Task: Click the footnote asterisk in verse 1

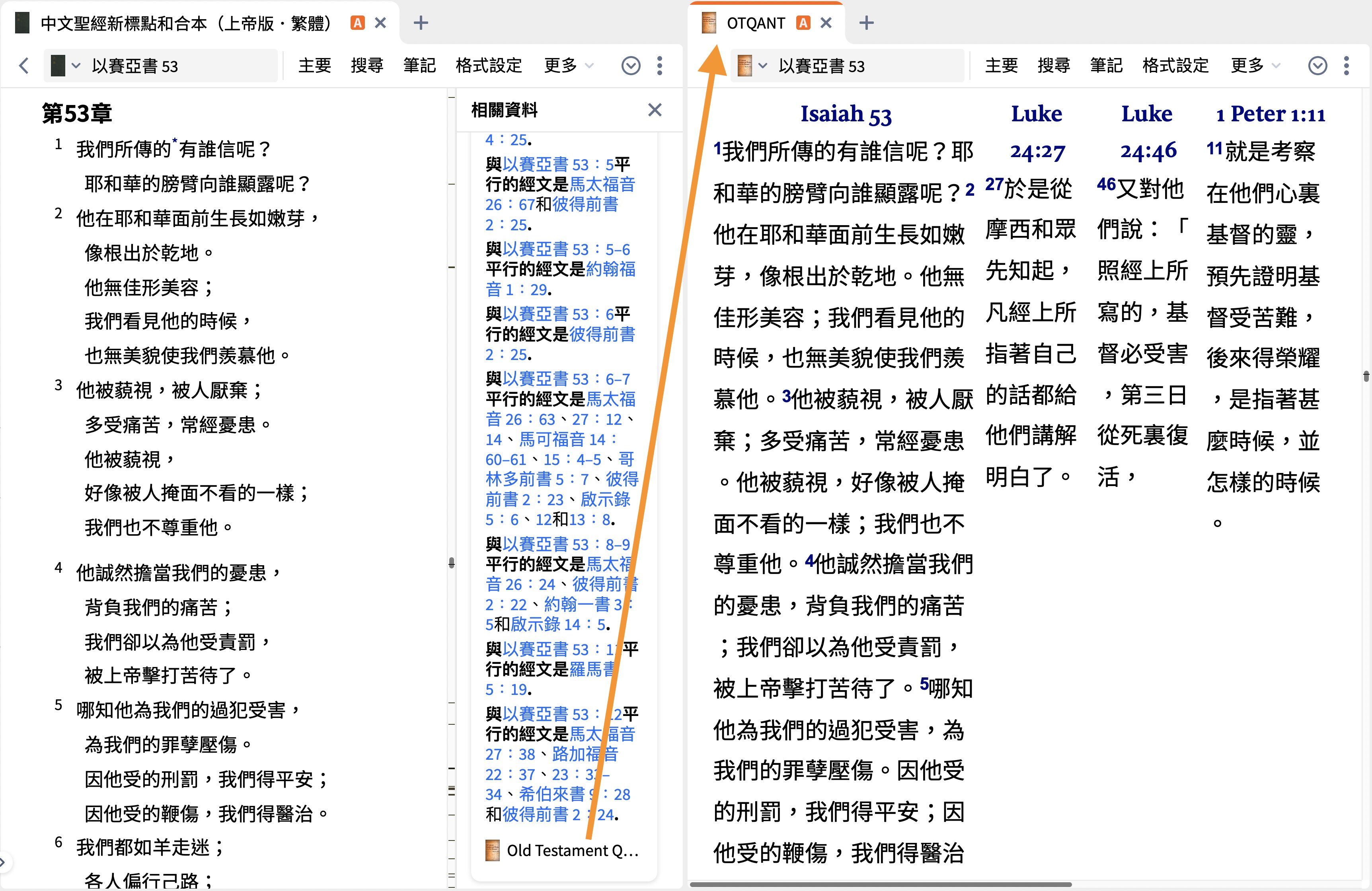Action: click(174, 142)
